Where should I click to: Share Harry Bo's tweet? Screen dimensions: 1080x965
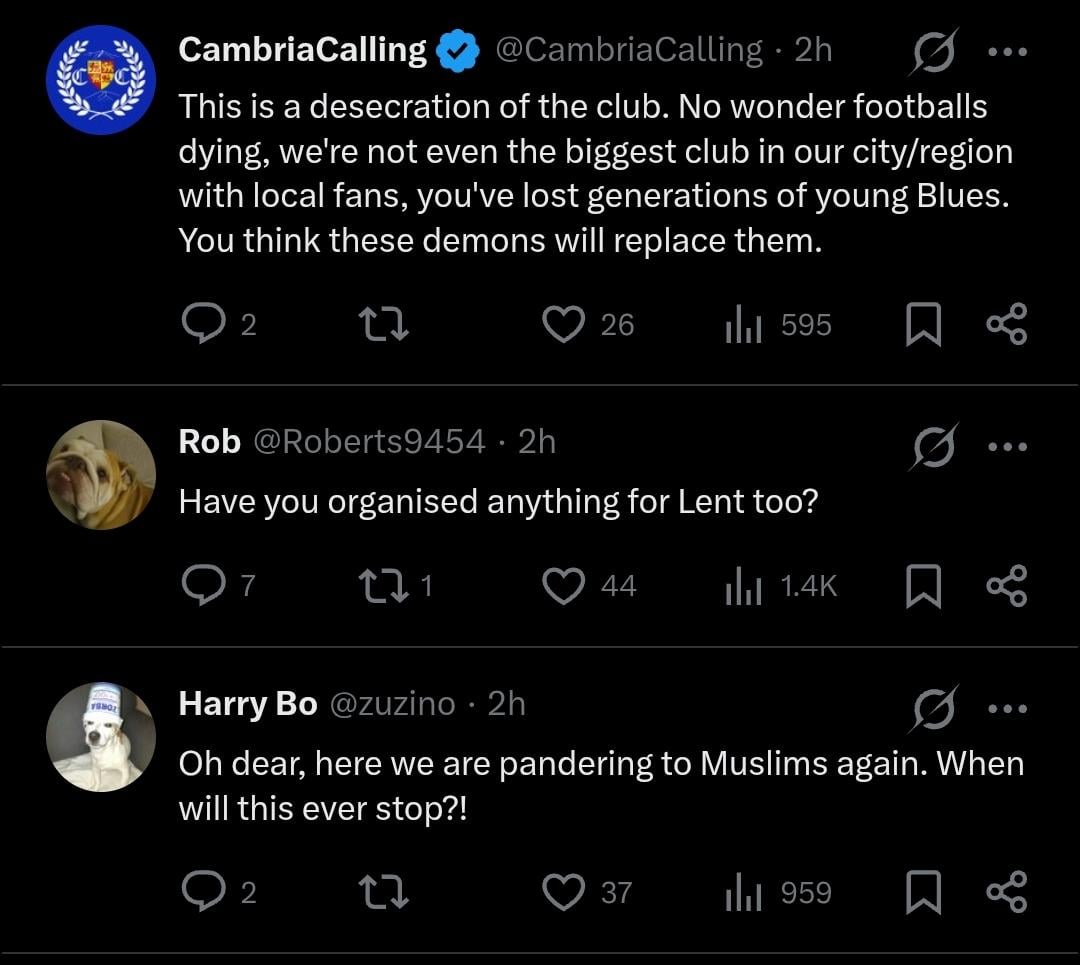coord(1006,892)
